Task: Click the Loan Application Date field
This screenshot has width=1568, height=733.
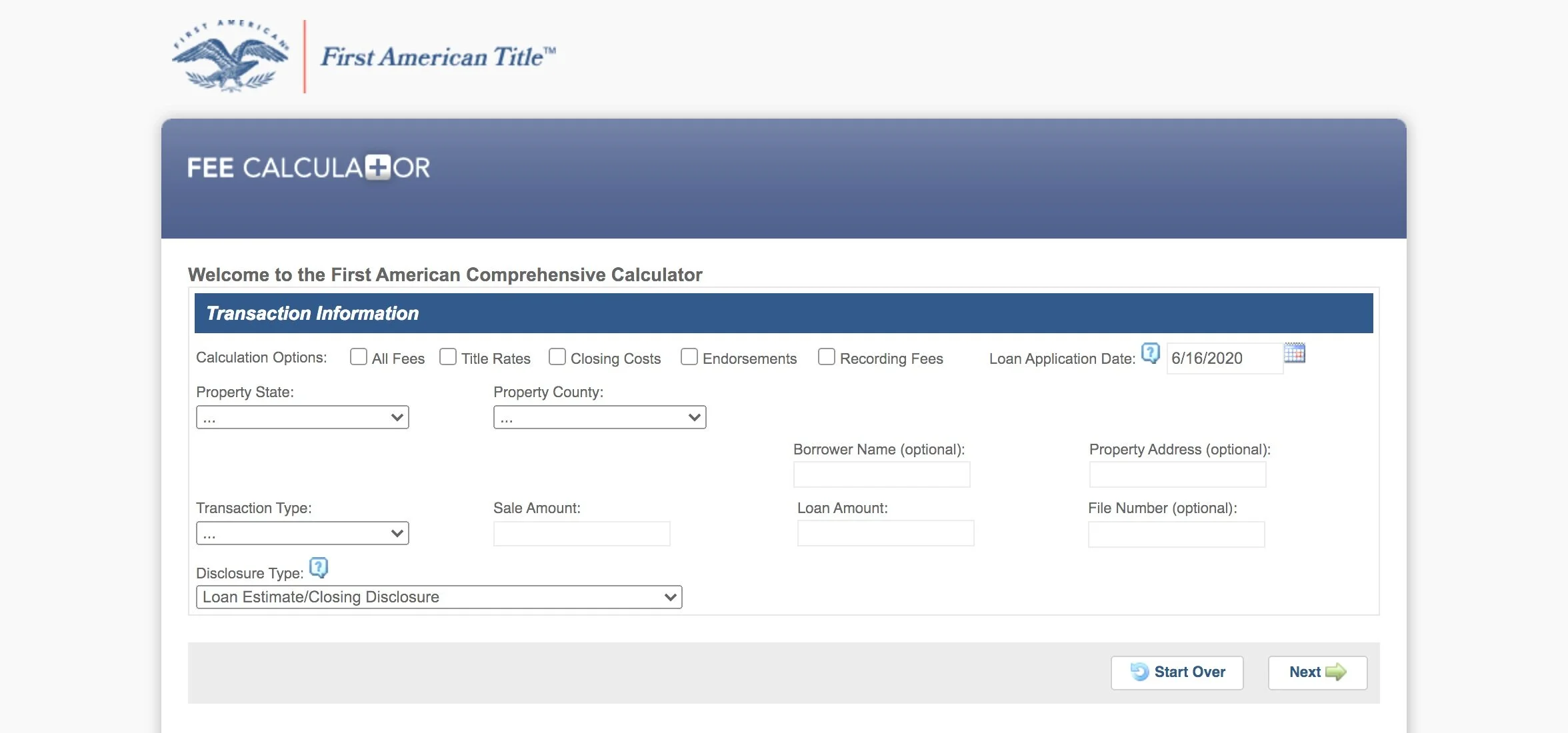Action: [1224, 359]
